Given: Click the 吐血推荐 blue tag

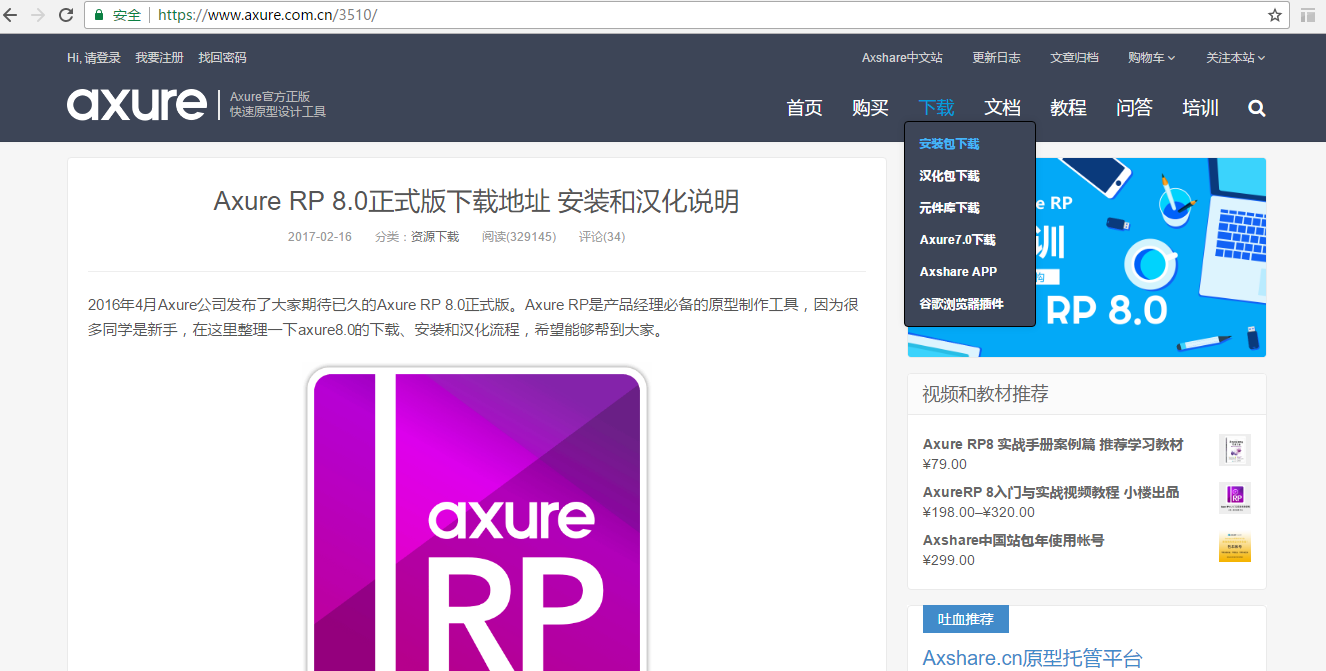Looking at the screenshot, I should pyautogui.click(x=966, y=619).
